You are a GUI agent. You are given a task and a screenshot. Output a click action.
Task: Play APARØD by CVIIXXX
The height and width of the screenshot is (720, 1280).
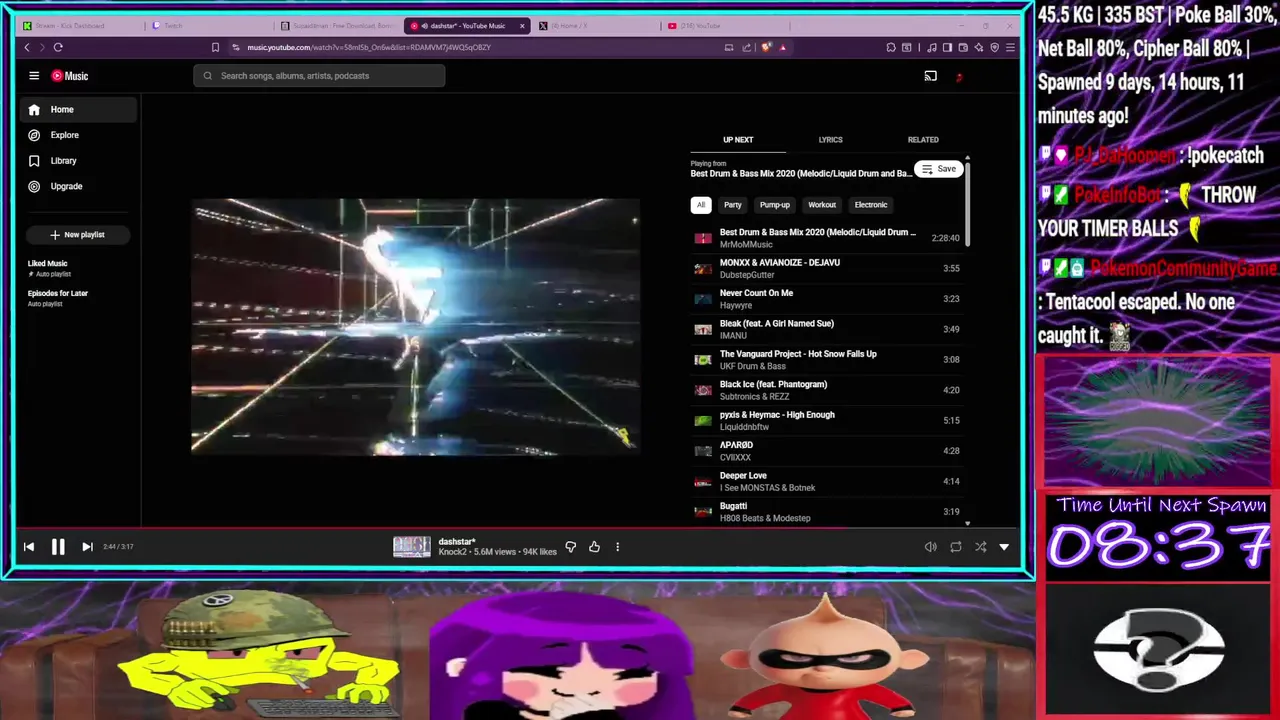[x=826, y=451]
